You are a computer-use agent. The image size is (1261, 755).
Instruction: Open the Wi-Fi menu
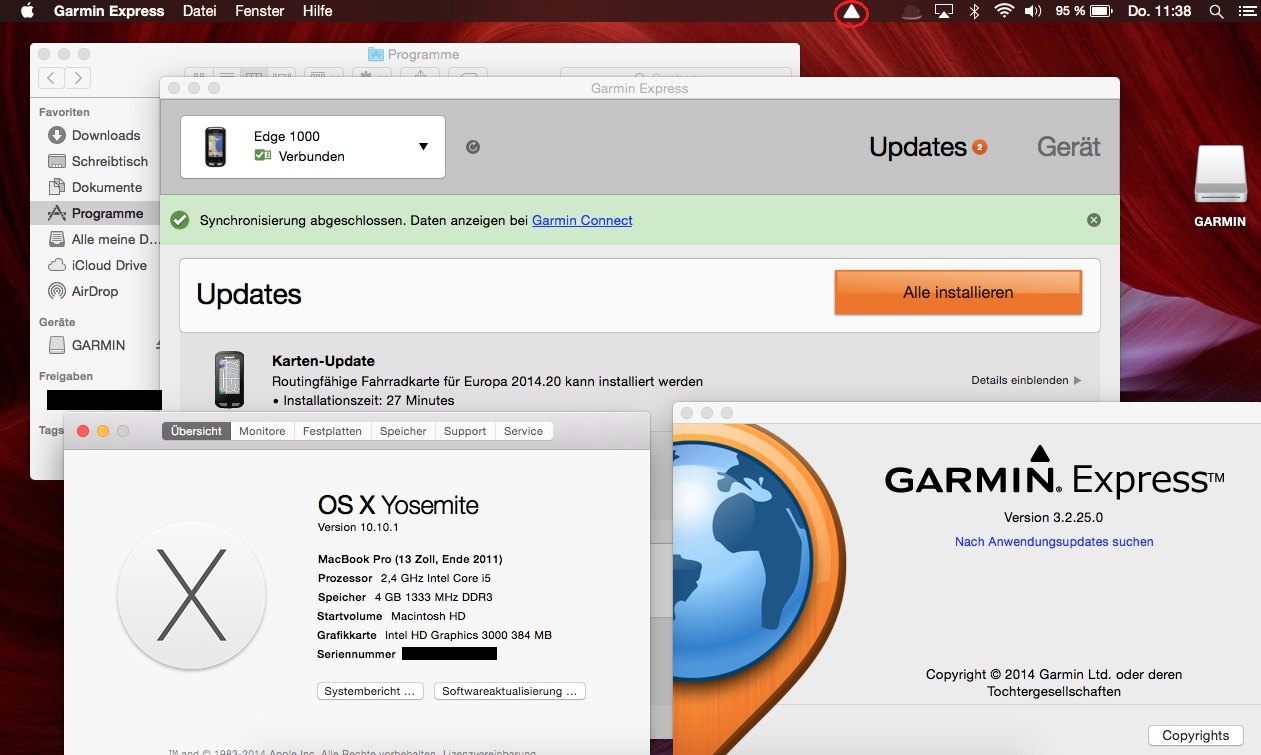click(1004, 12)
